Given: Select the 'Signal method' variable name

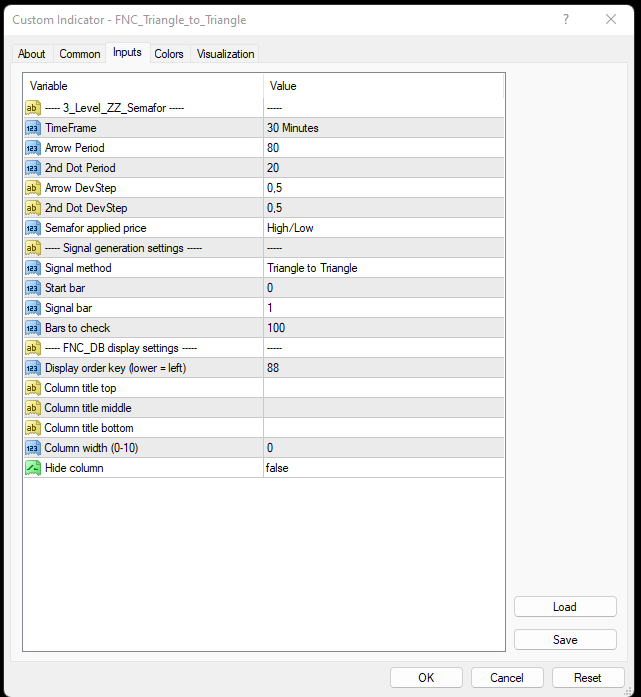Looking at the screenshot, I should tap(78, 268).
